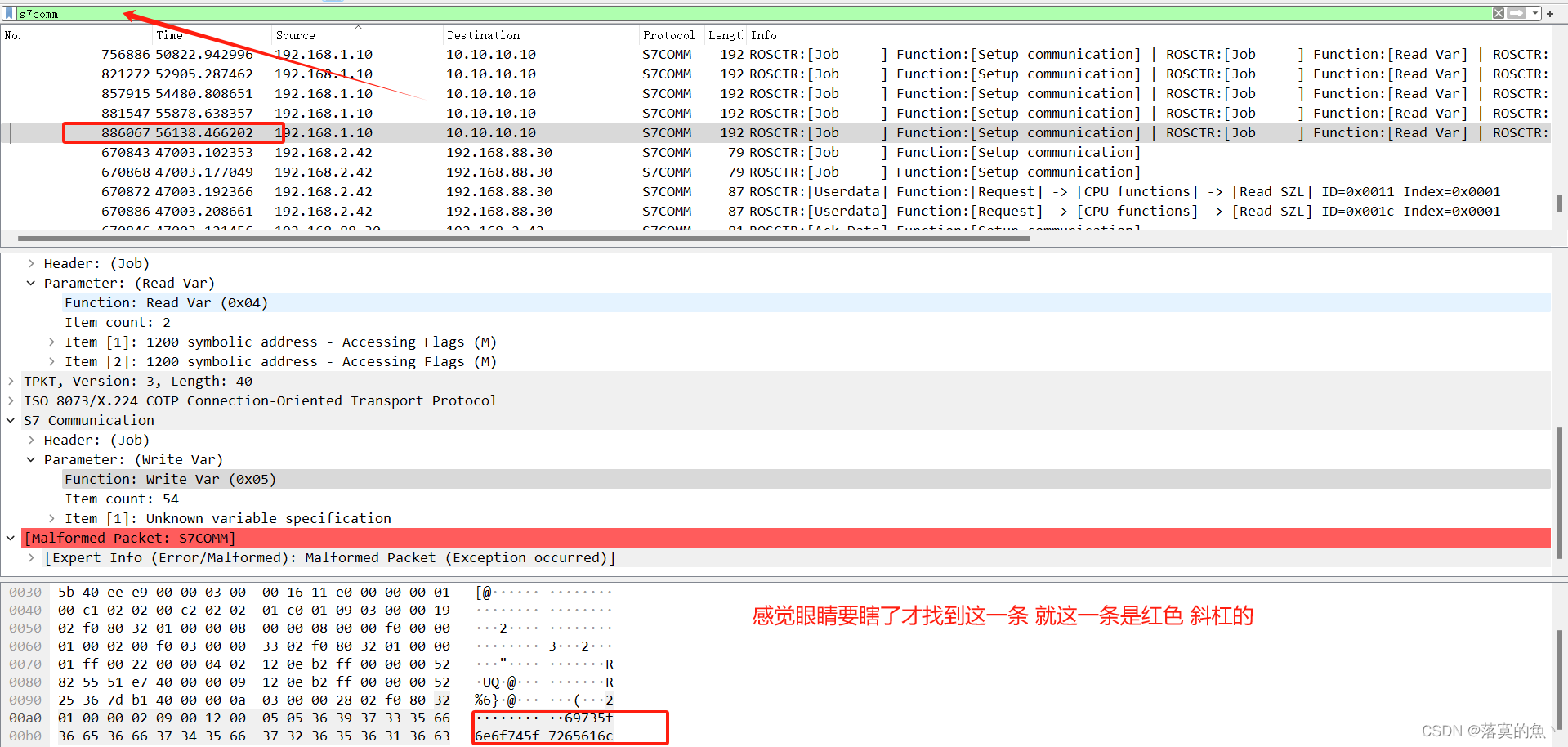Image resolution: width=1568 pixels, height=747 pixels.
Task: Sort packets by the Info column
Action: click(764, 35)
